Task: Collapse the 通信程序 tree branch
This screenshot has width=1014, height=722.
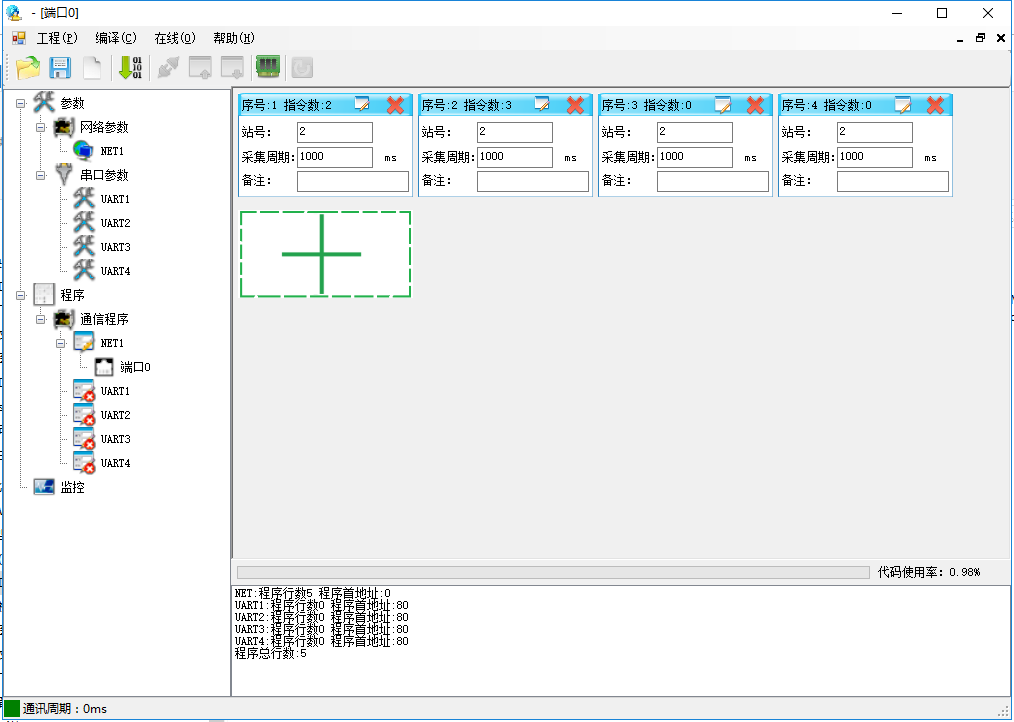Action: click(41, 319)
